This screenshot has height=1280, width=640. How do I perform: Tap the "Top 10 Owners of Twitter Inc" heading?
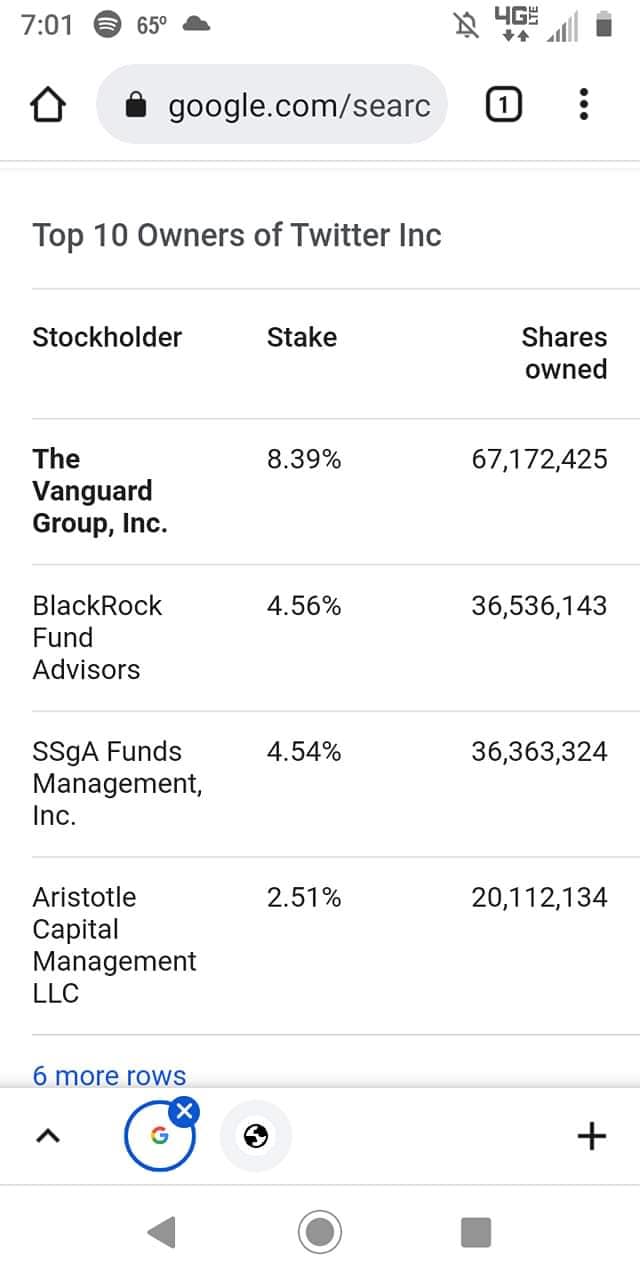click(x=237, y=235)
